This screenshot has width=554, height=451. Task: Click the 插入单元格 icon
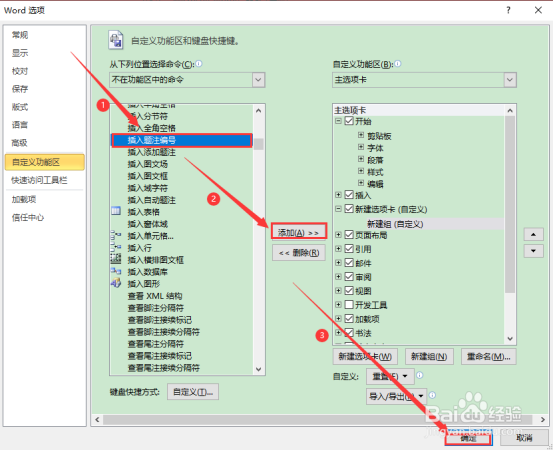pos(116,235)
